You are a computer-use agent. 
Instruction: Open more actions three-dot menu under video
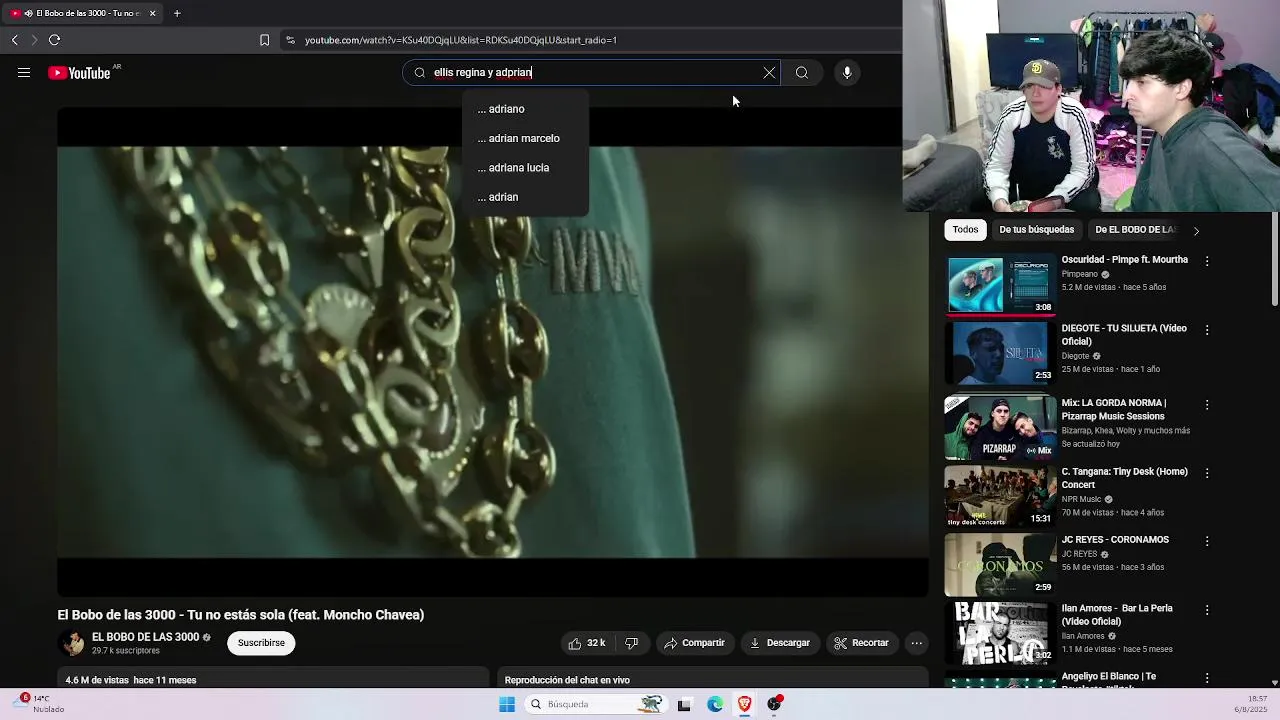916,643
